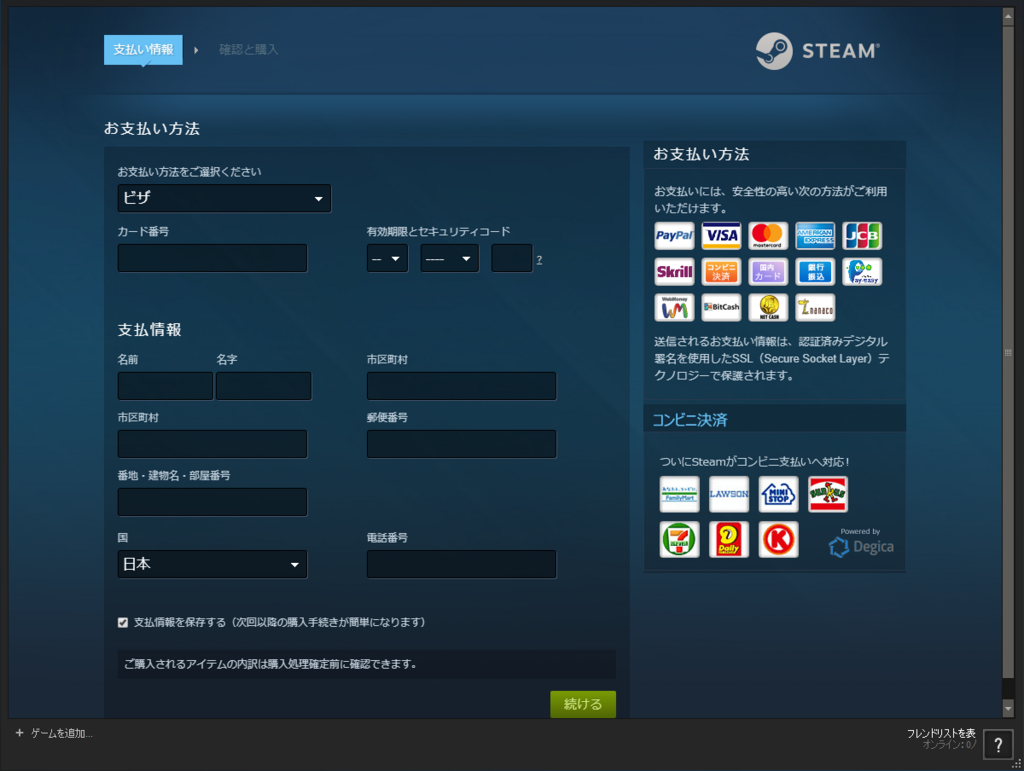Open the country dropdown showing 日本
Viewport: 1024px width, 771px height.
coord(212,564)
